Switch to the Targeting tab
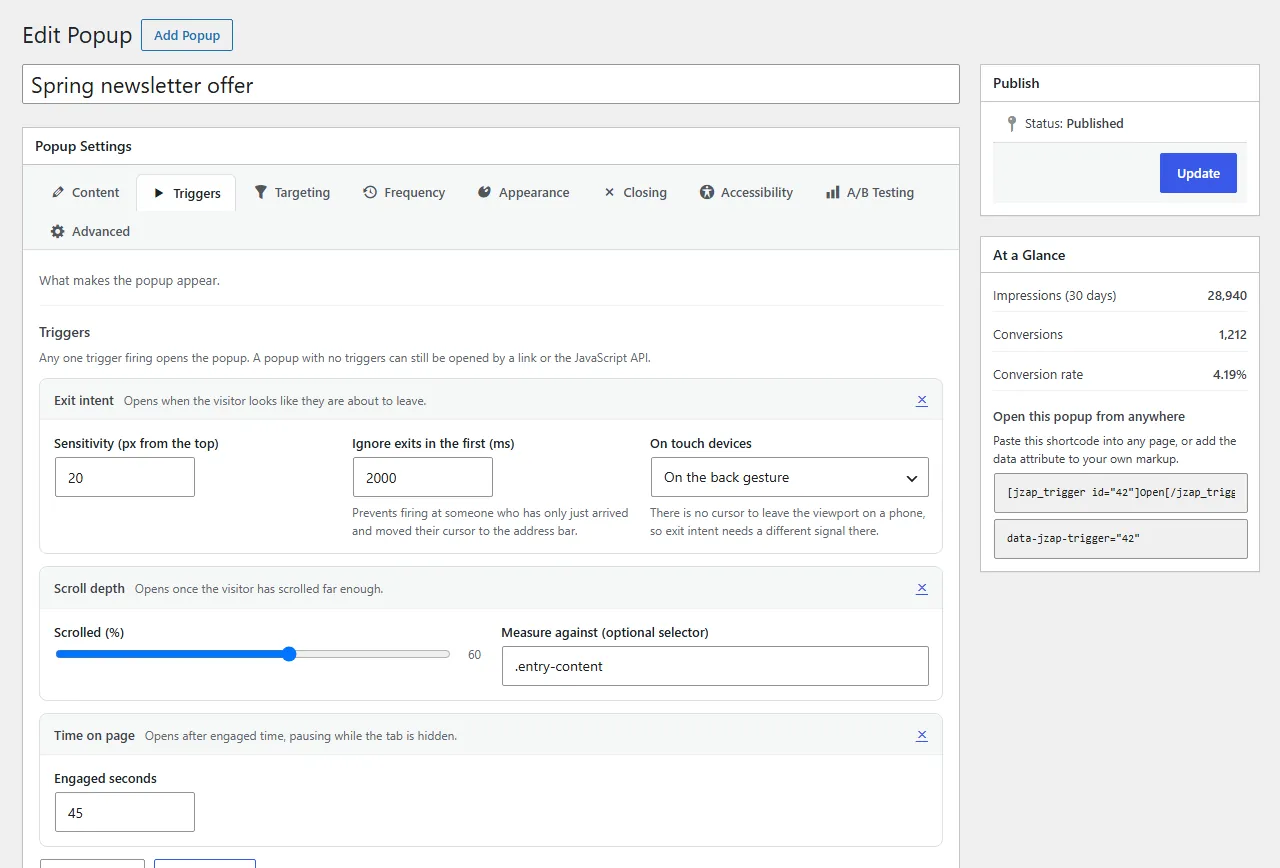Screen dimensions: 1280x868 coord(292,192)
